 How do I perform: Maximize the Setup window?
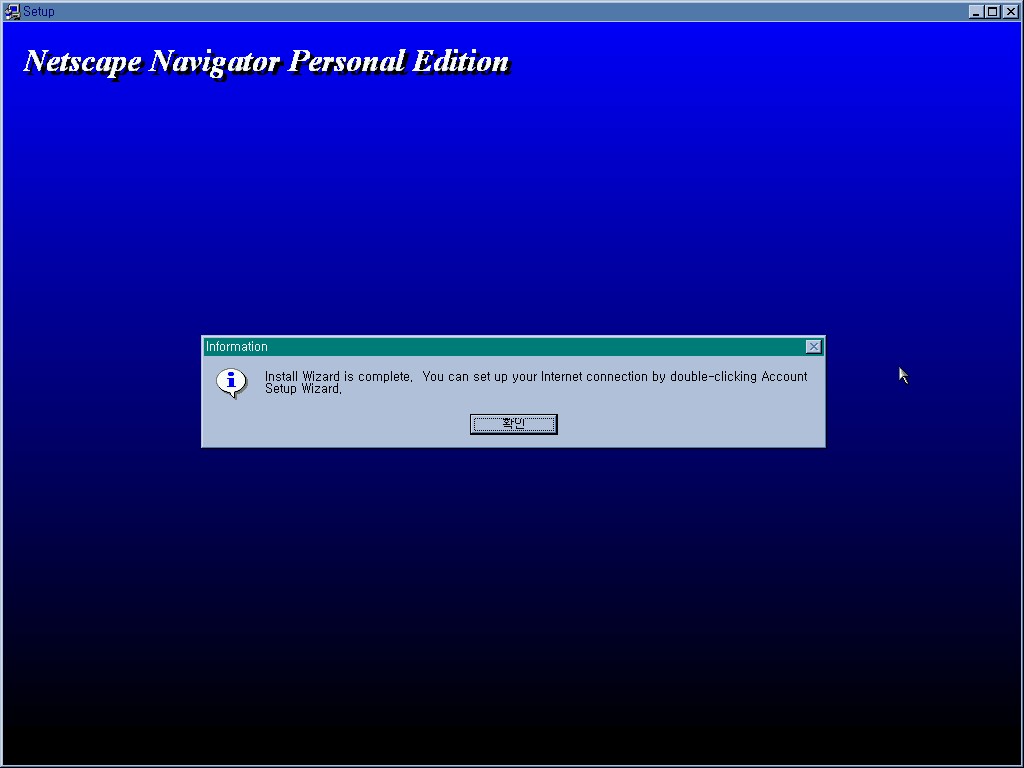coord(993,11)
